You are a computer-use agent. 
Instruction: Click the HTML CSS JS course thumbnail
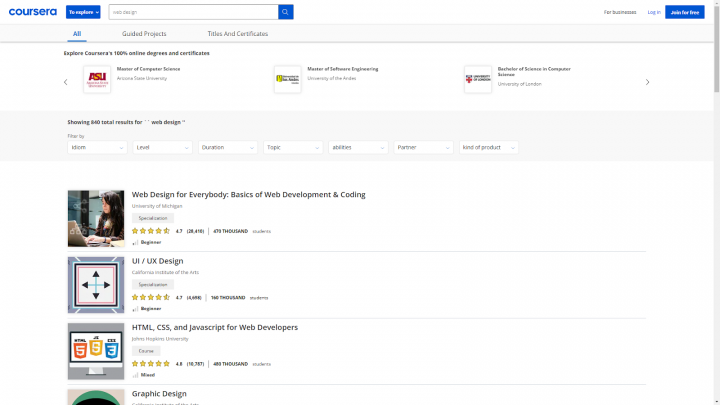(96, 351)
